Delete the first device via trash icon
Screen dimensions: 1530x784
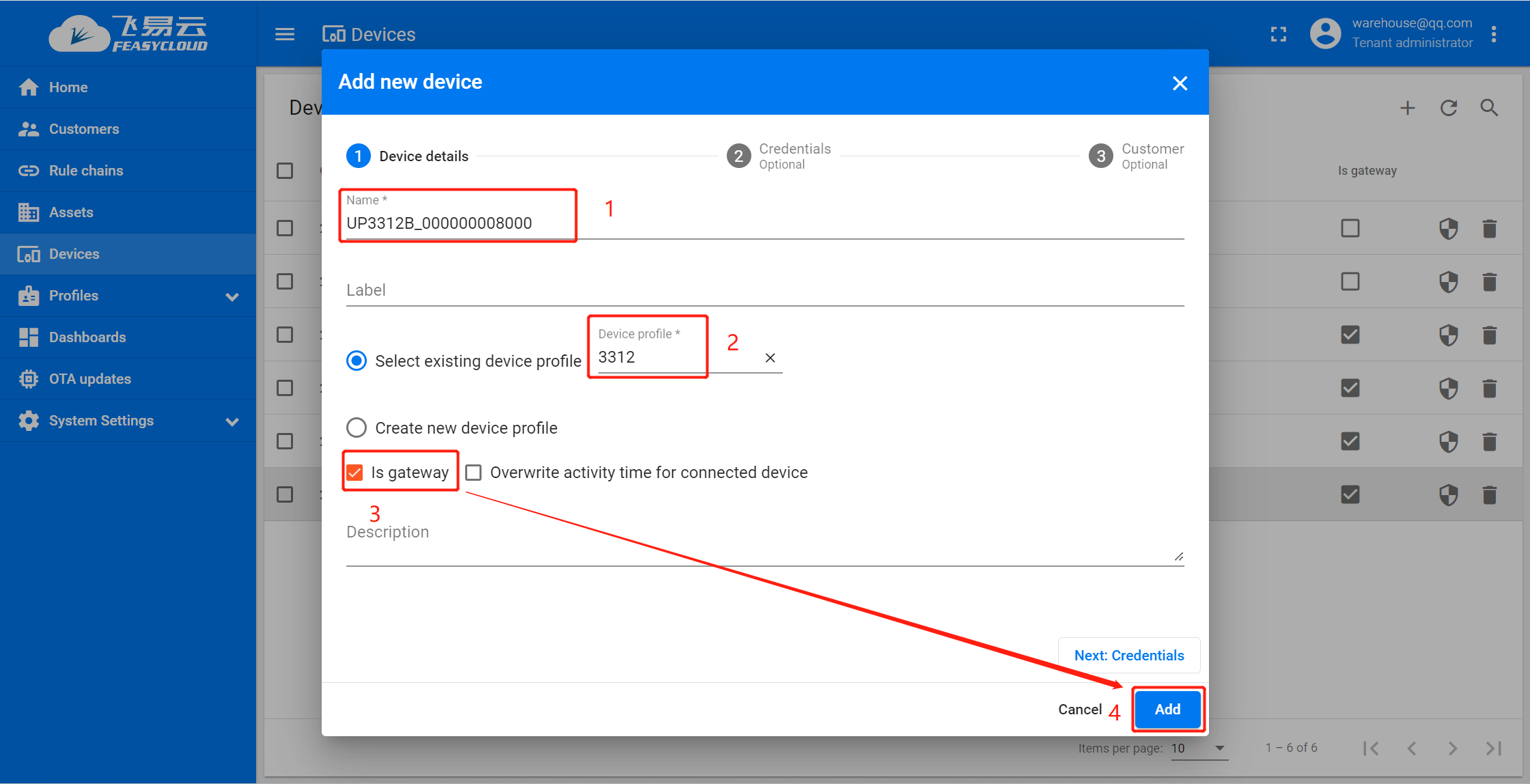[1490, 228]
